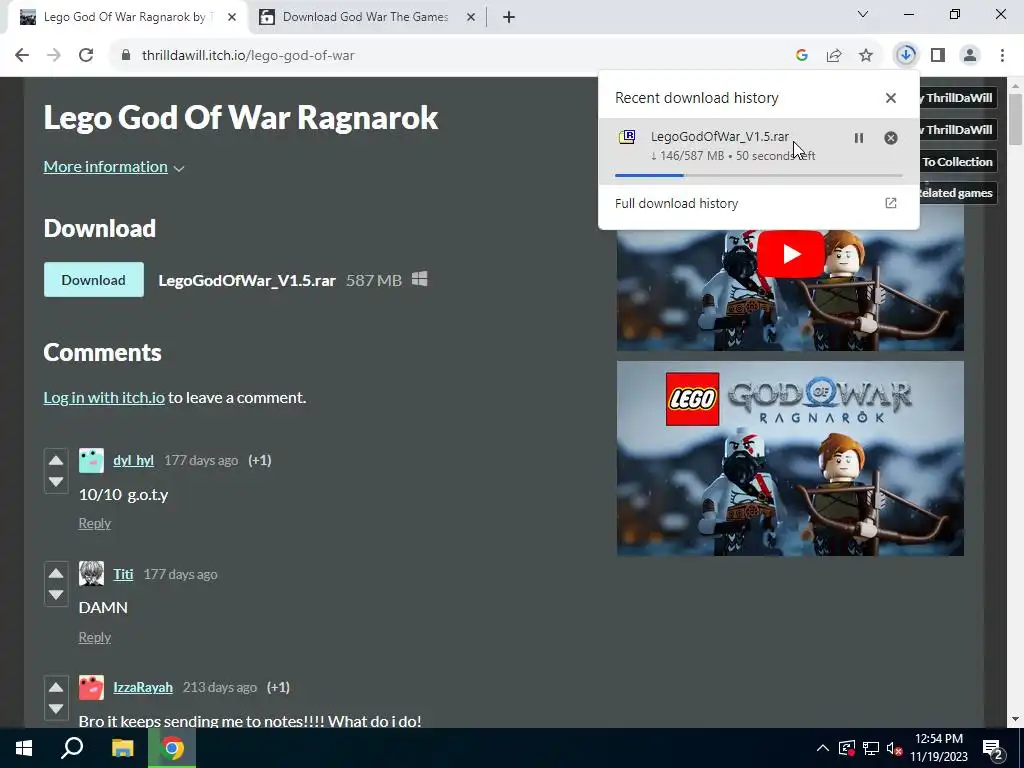Click the Windows platform icon beside 587 MB
Image resolution: width=1024 pixels, height=768 pixels.
click(x=420, y=280)
